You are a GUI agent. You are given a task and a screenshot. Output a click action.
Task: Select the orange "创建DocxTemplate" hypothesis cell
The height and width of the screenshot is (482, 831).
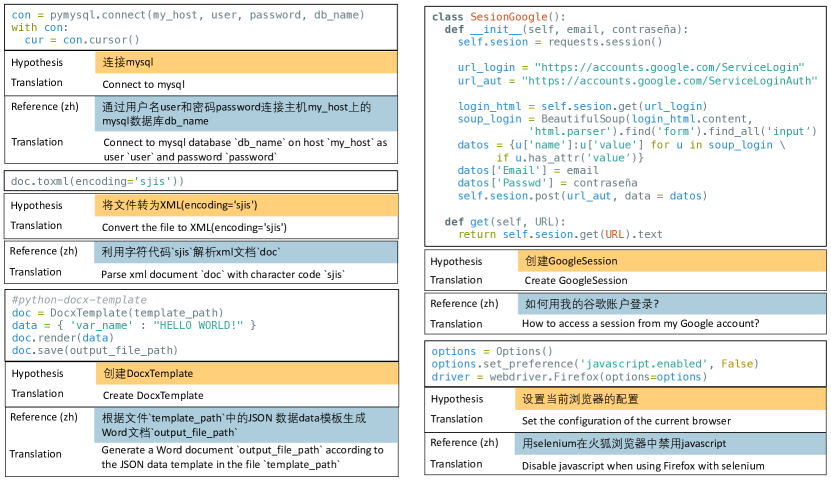247,374
